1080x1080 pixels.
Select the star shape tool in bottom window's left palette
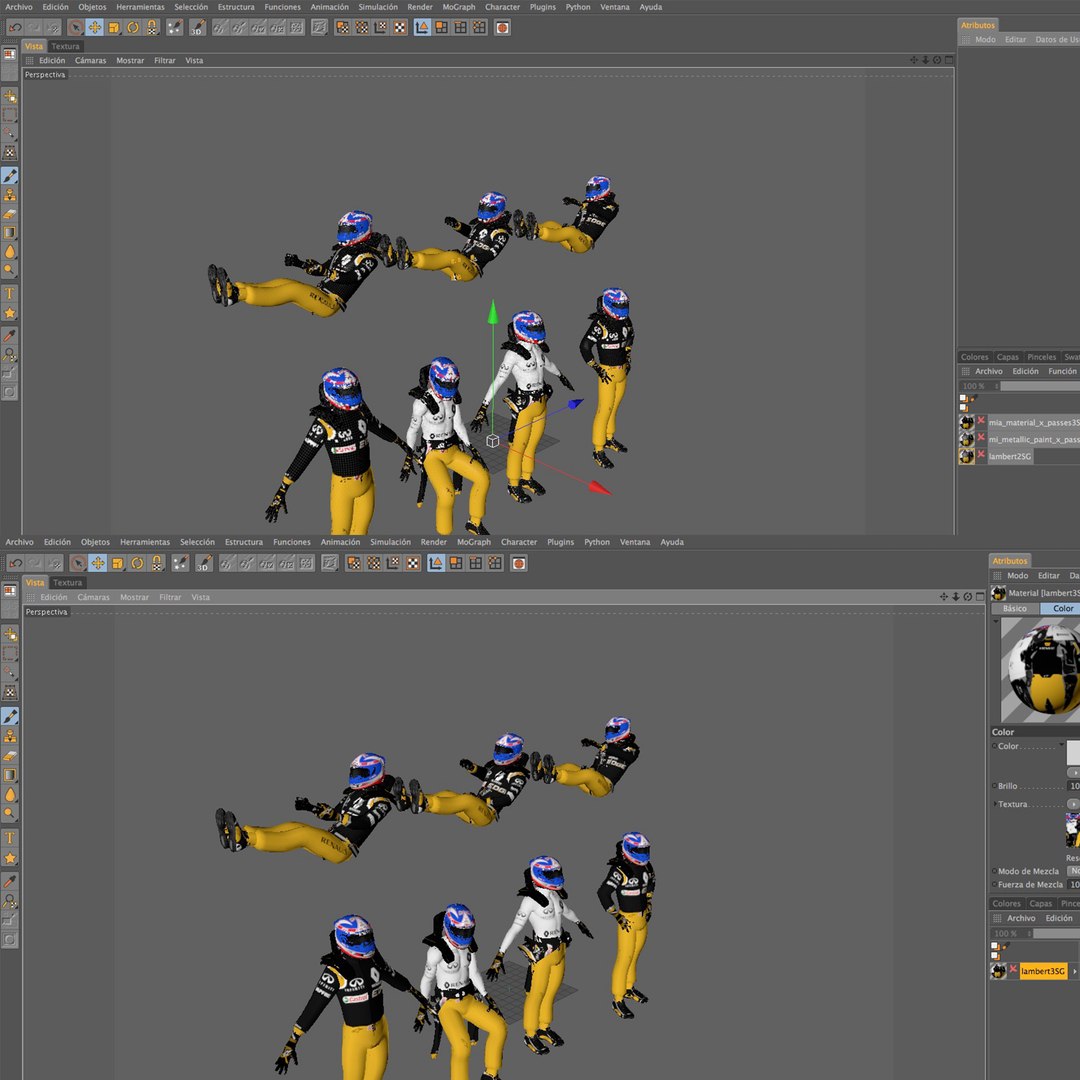[x=10, y=858]
